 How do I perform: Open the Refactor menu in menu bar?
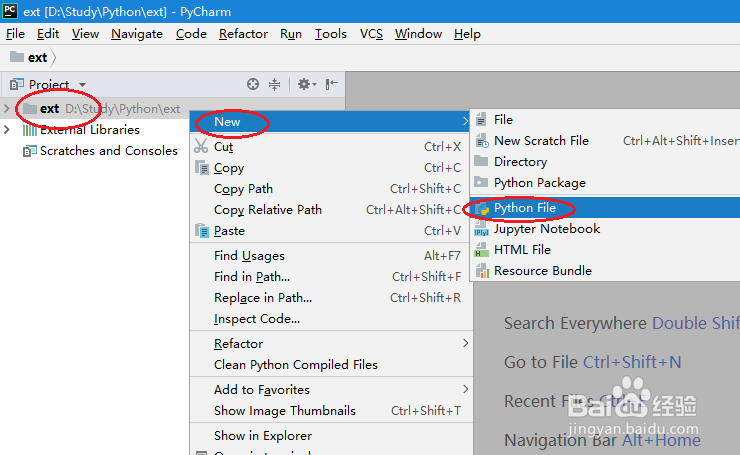[x=243, y=34]
